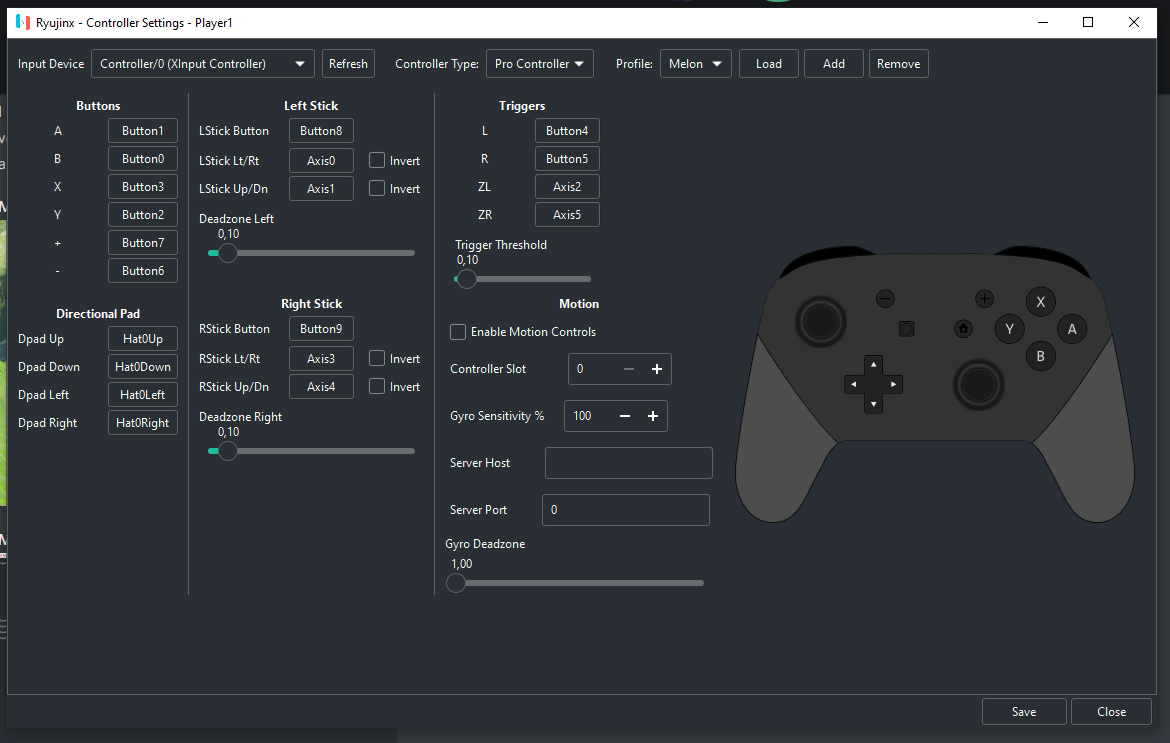Remap ZR trigger (Axis5)
This screenshot has height=743, width=1170.
tap(567, 215)
